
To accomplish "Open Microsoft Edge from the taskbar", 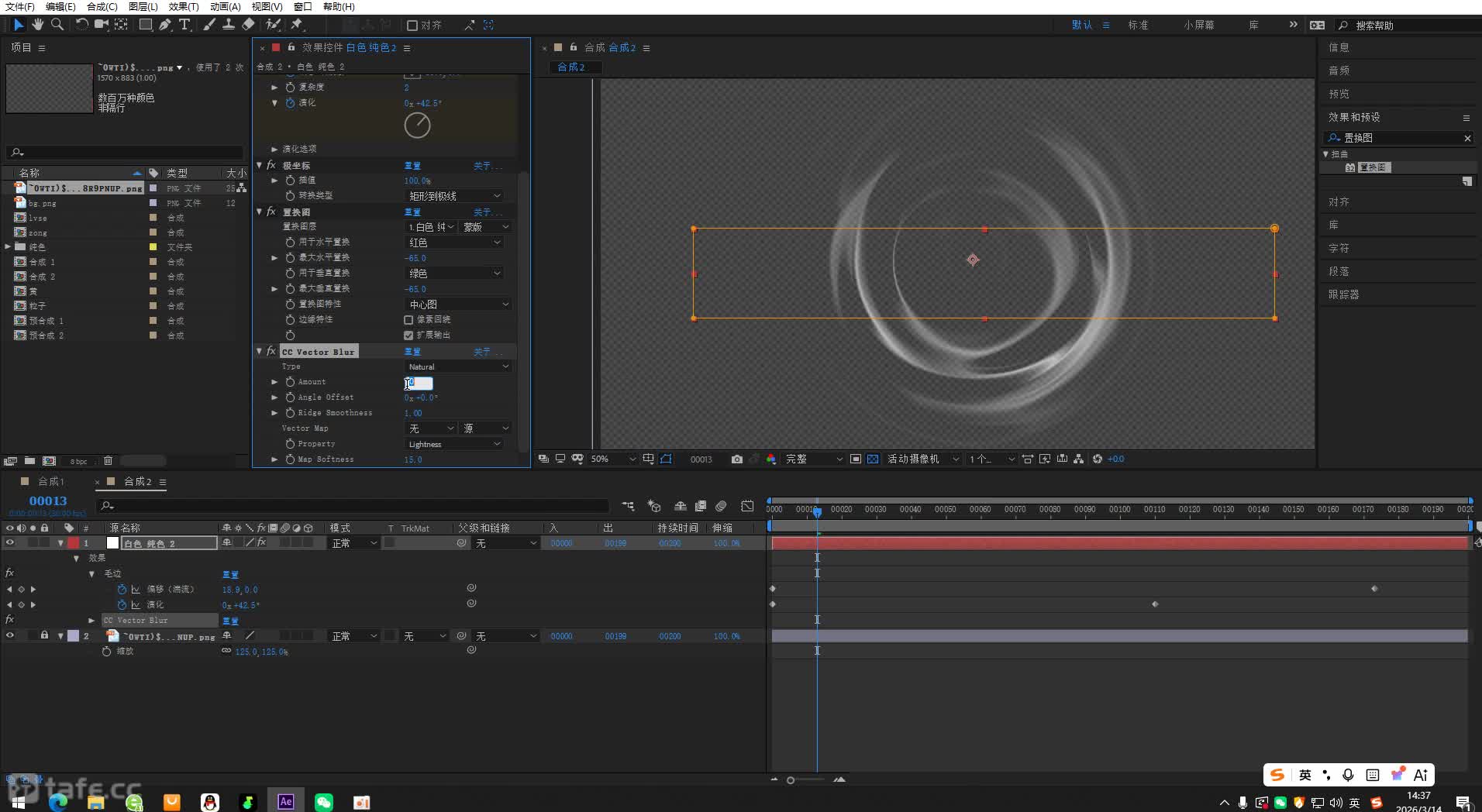I will pyautogui.click(x=58, y=802).
